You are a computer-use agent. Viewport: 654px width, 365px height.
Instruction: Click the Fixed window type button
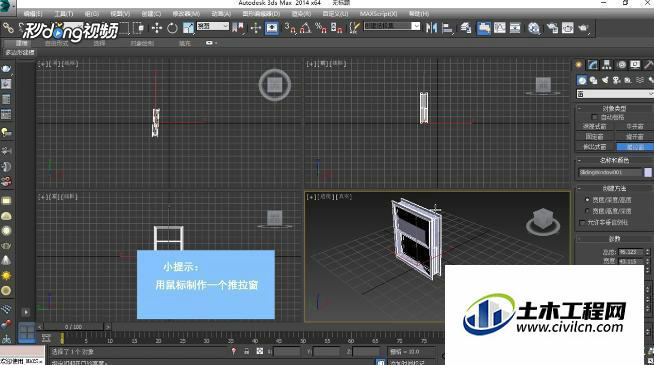point(595,136)
